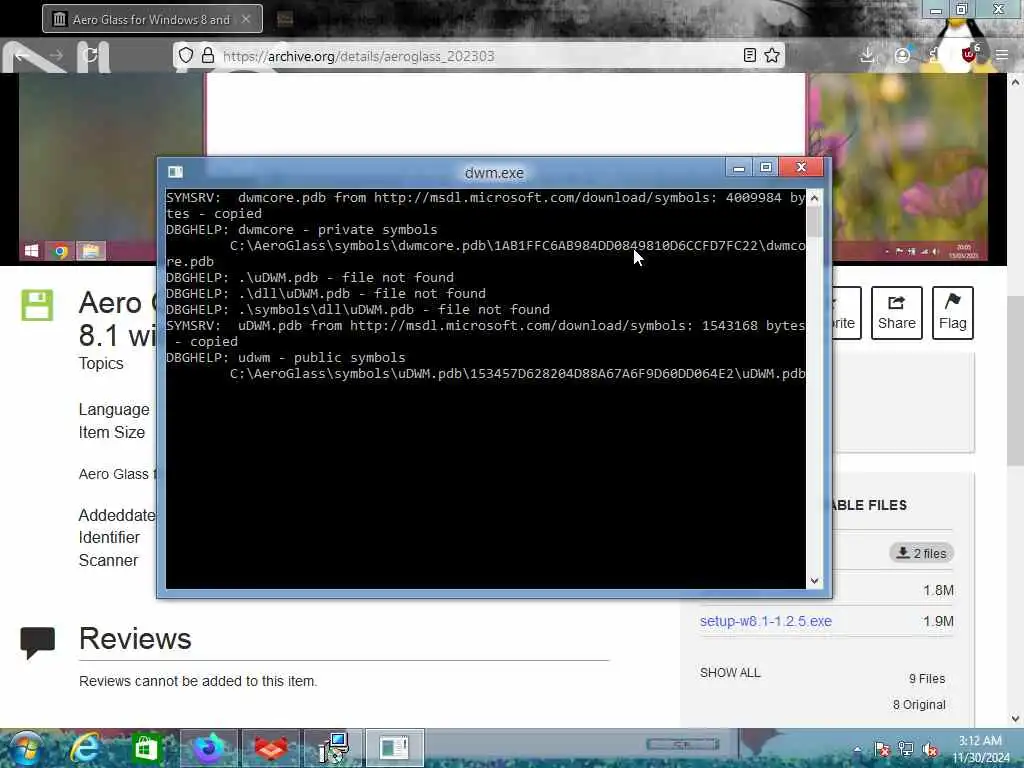Open installer setup taskbar button
The image size is (1024, 768).
332,748
